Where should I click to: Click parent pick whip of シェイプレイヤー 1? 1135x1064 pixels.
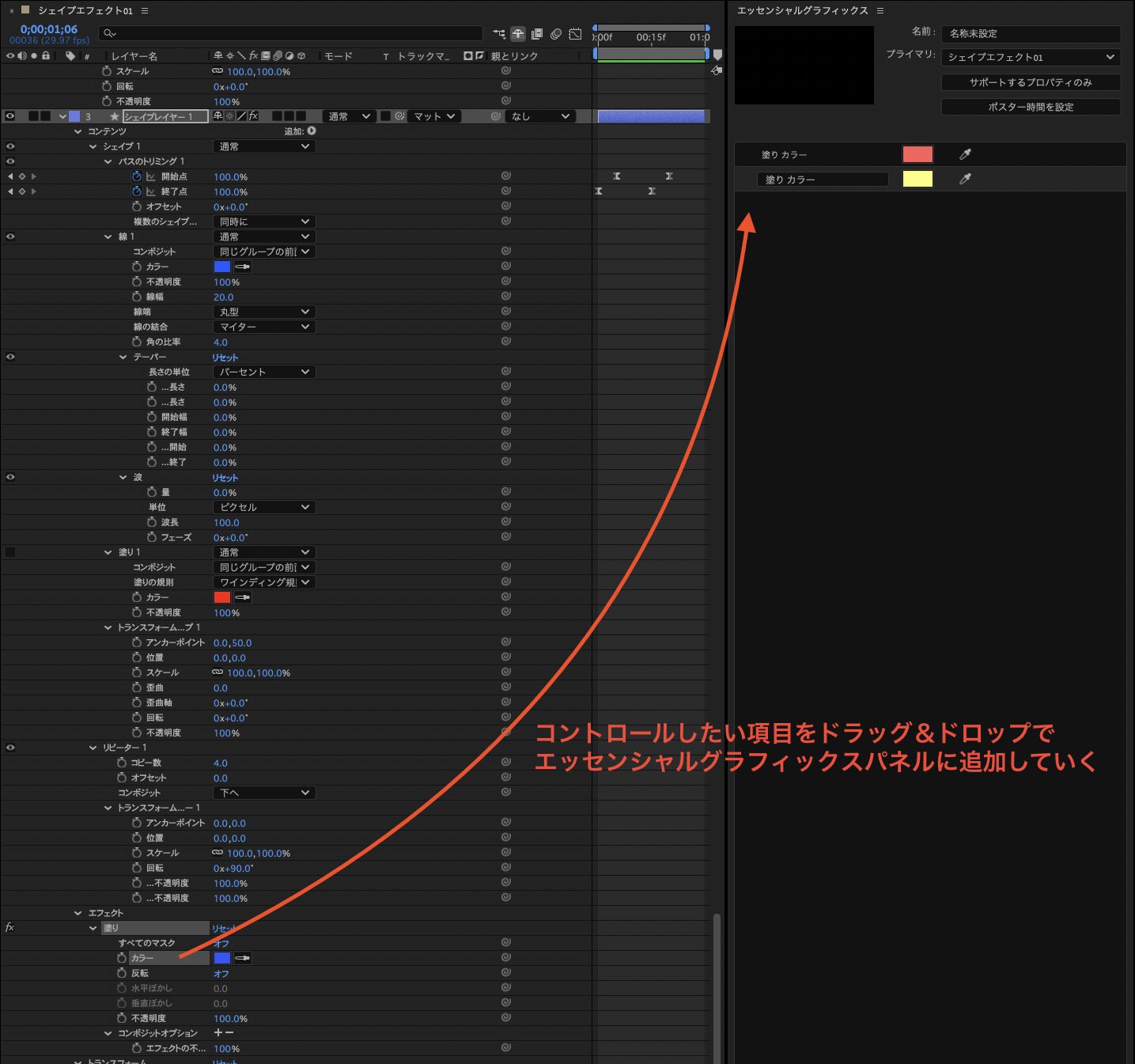click(x=496, y=116)
